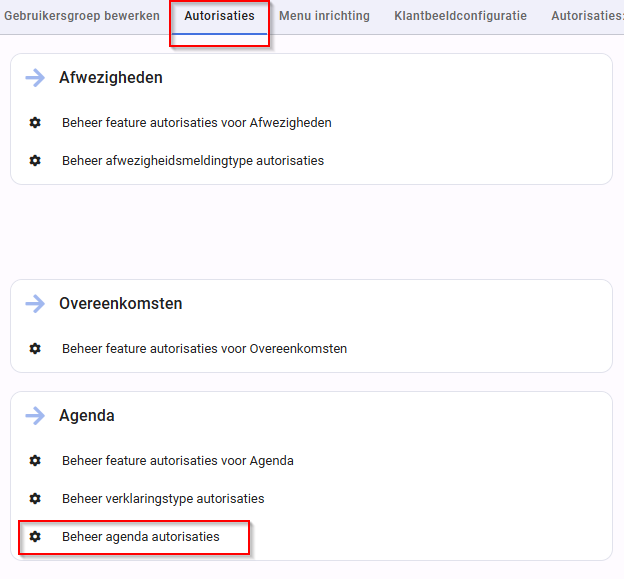
Task: Open Beheer feature autorisaties voor Agenda
Action: tap(178, 461)
